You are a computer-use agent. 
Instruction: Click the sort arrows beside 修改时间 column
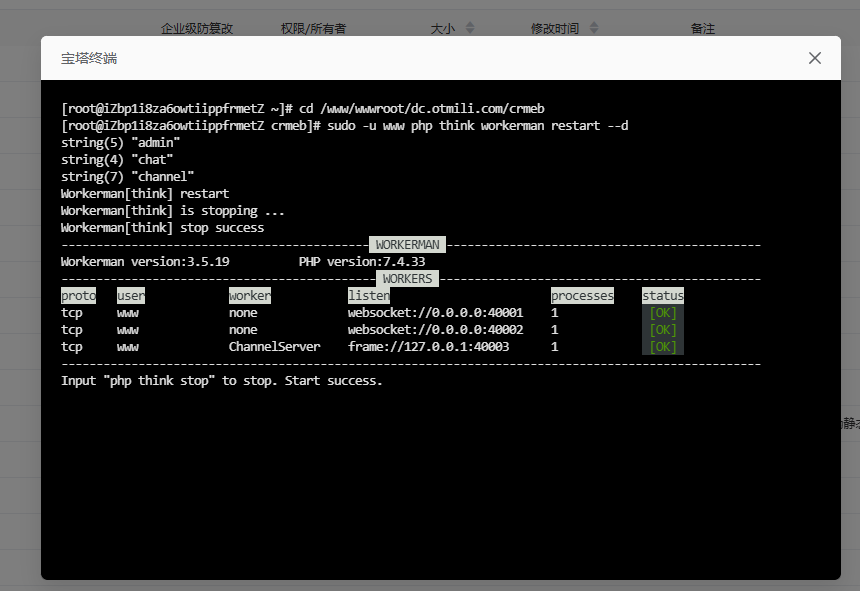(595, 29)
